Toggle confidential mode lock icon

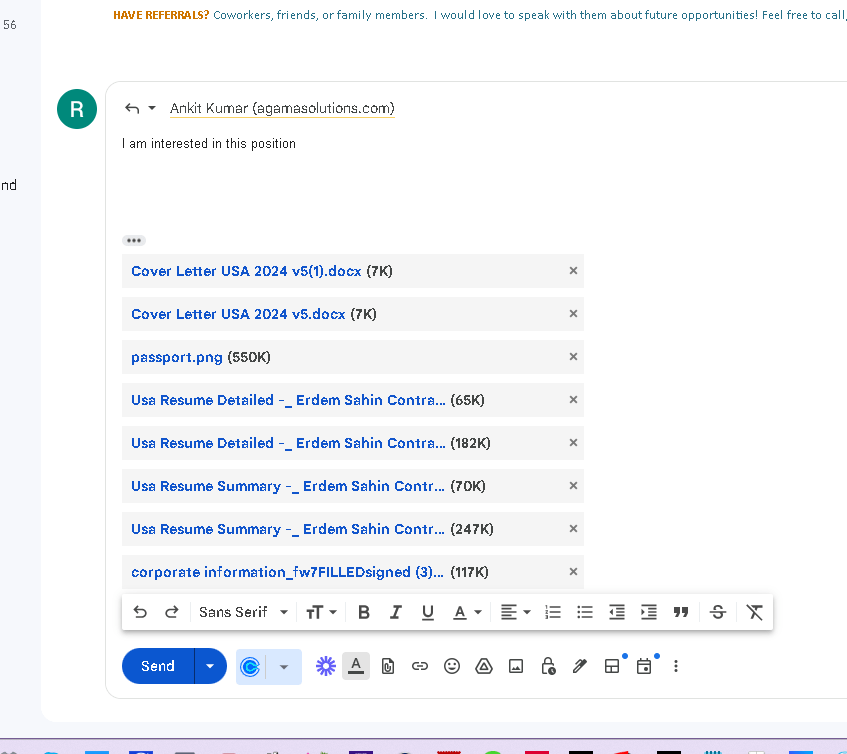[x=548, y=666]
